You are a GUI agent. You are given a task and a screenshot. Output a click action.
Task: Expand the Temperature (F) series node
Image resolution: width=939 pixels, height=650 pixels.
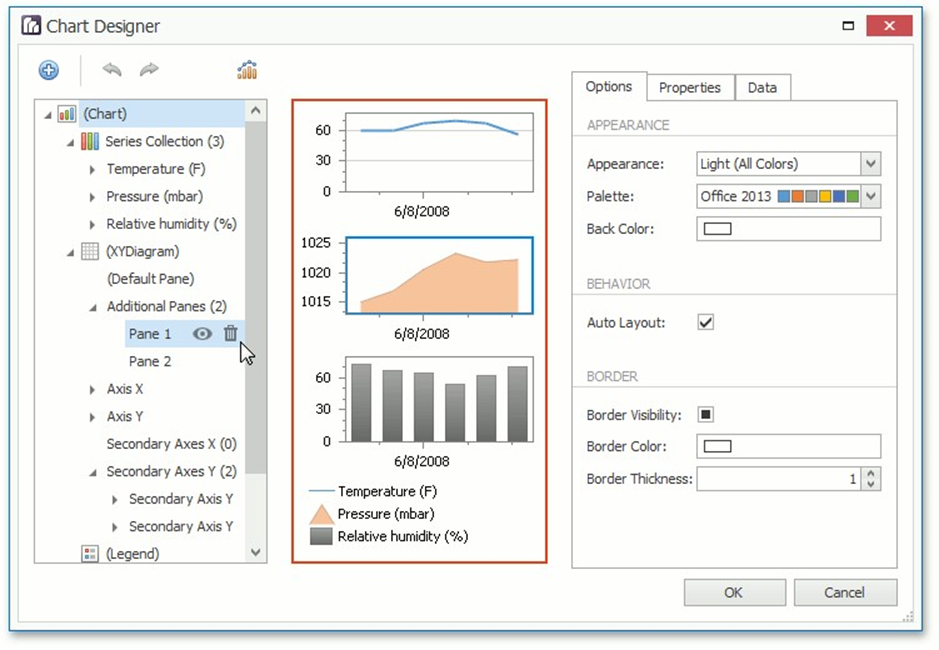pos(93,170)
